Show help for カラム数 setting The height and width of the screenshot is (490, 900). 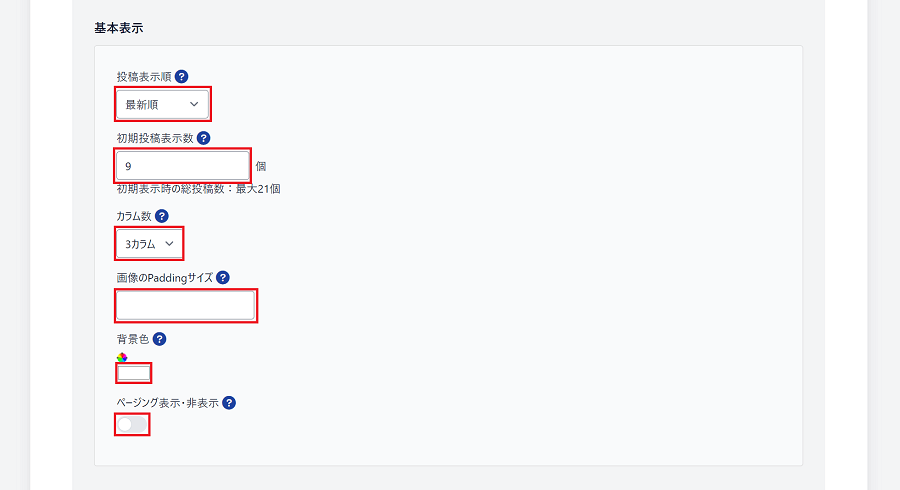(162, 216)
